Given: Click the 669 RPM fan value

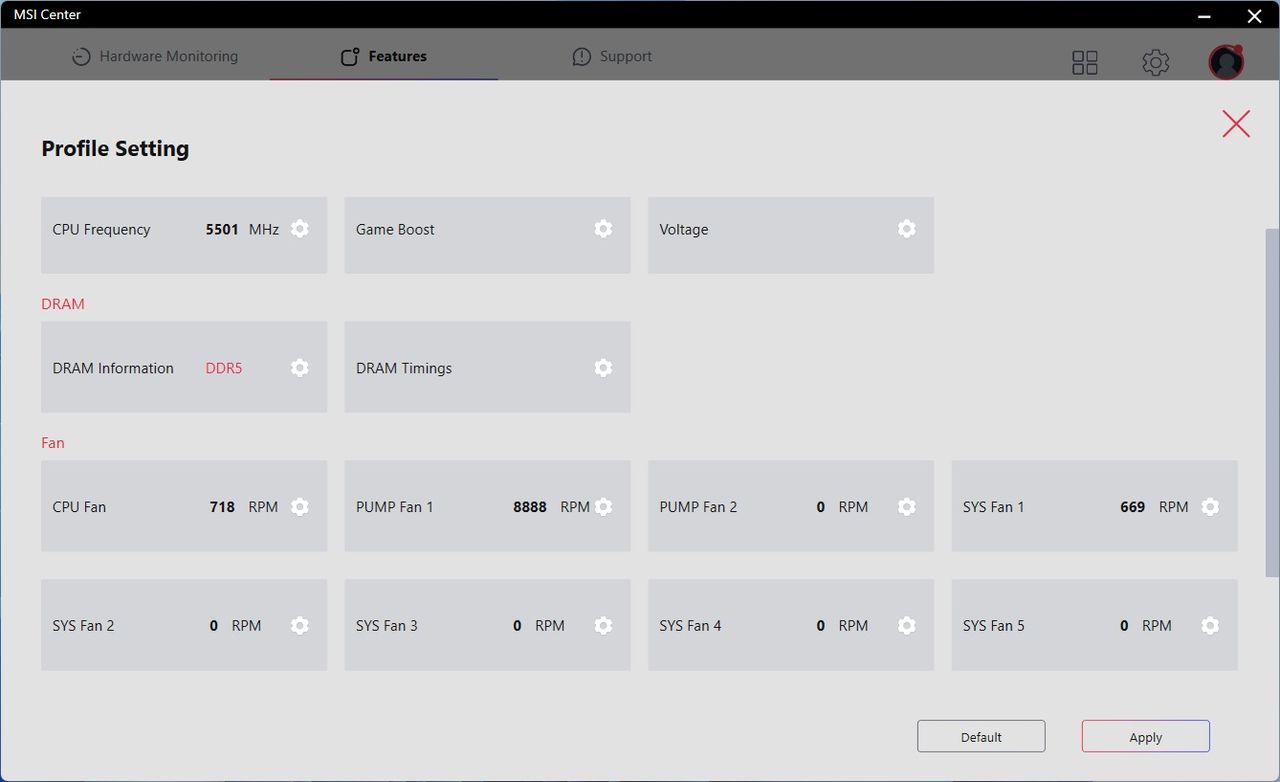Looking at the screenshot, I should [1154, 507].
